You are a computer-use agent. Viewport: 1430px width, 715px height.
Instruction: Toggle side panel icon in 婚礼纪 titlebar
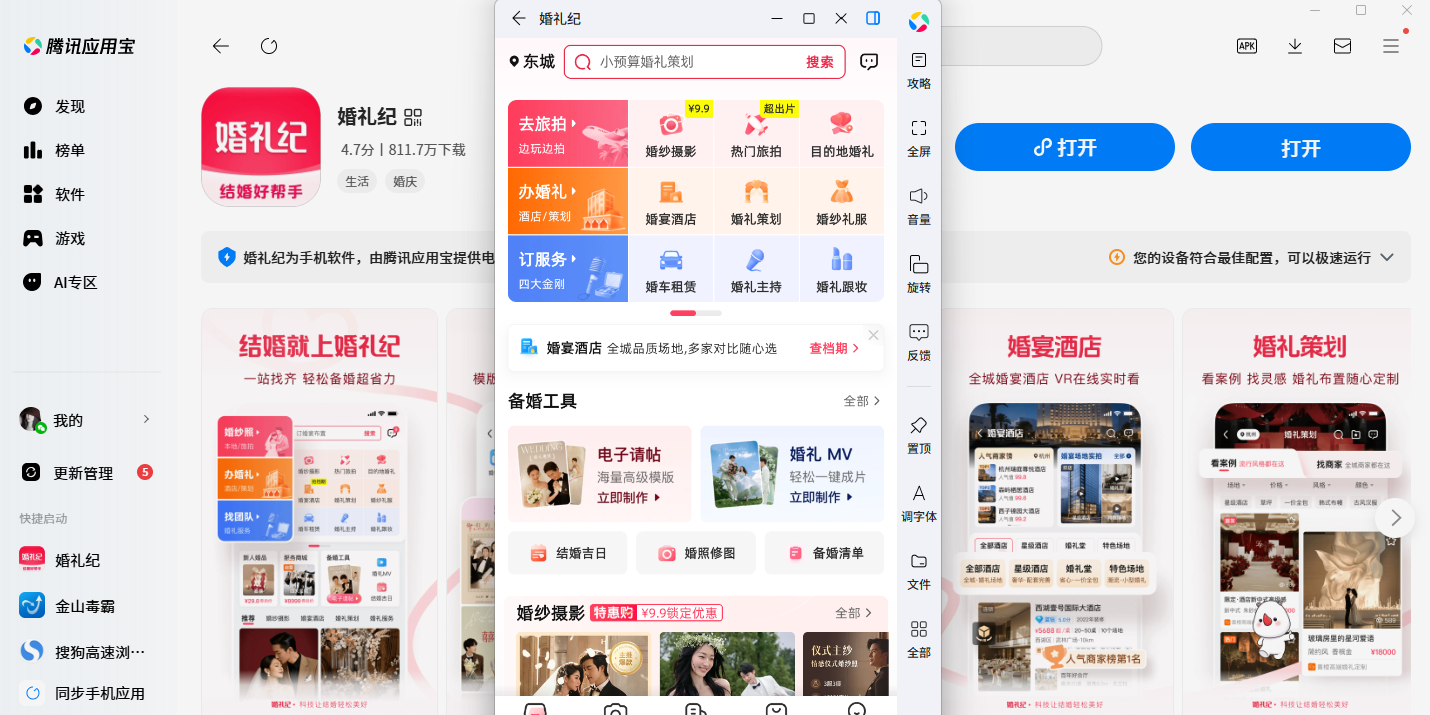(x=873, y=18)
